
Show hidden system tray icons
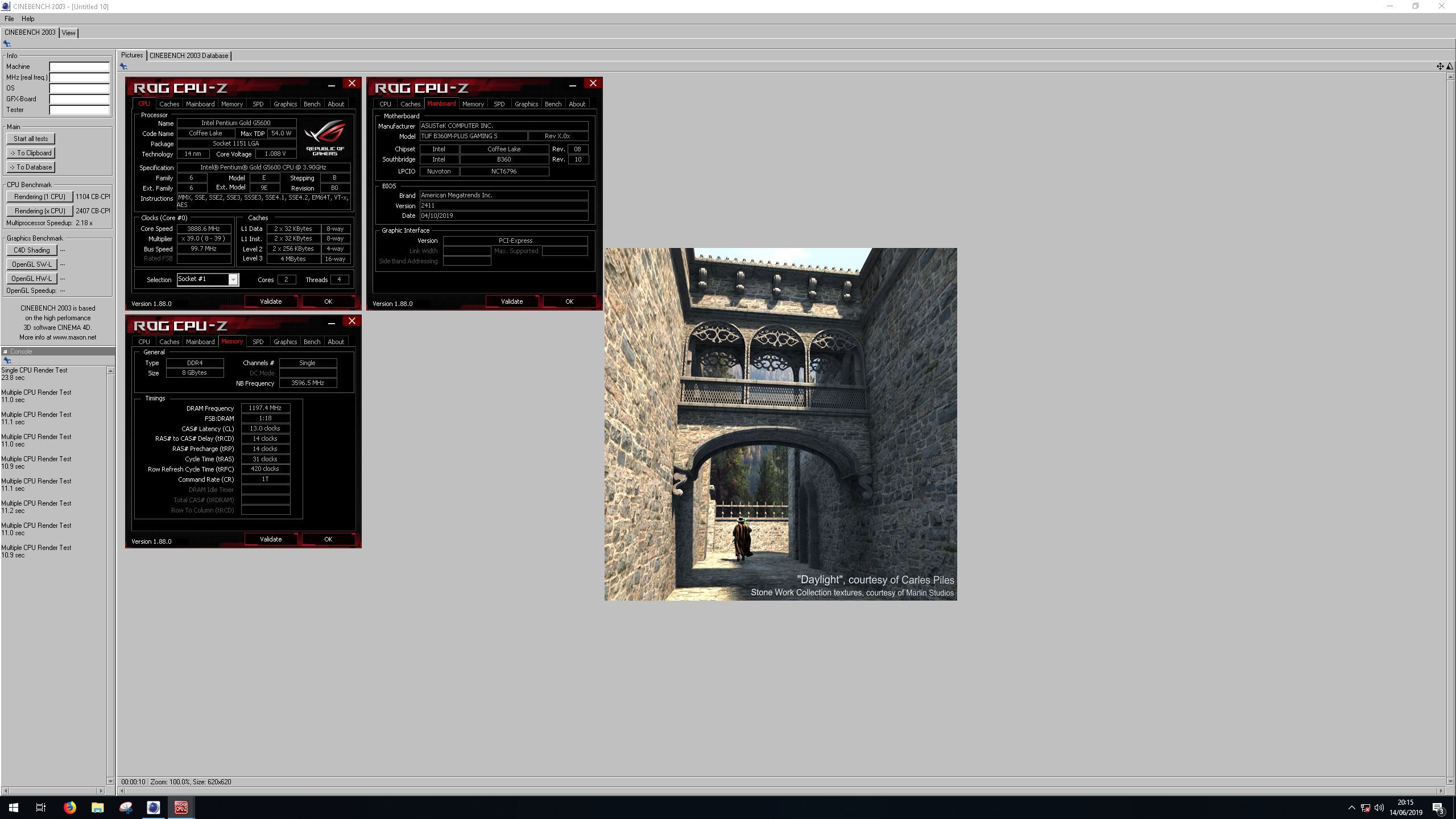(x=1352, y=808)
